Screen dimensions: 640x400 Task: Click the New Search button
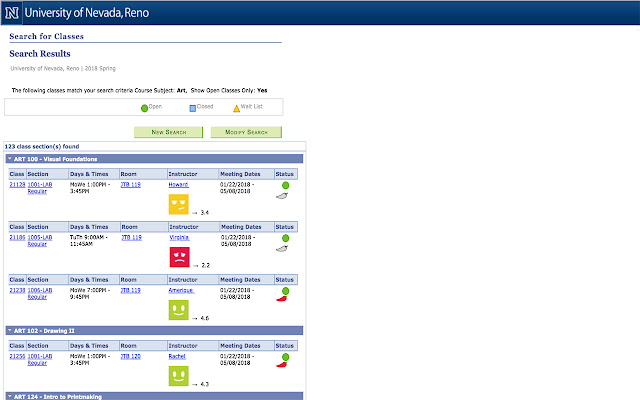(169, 132)
